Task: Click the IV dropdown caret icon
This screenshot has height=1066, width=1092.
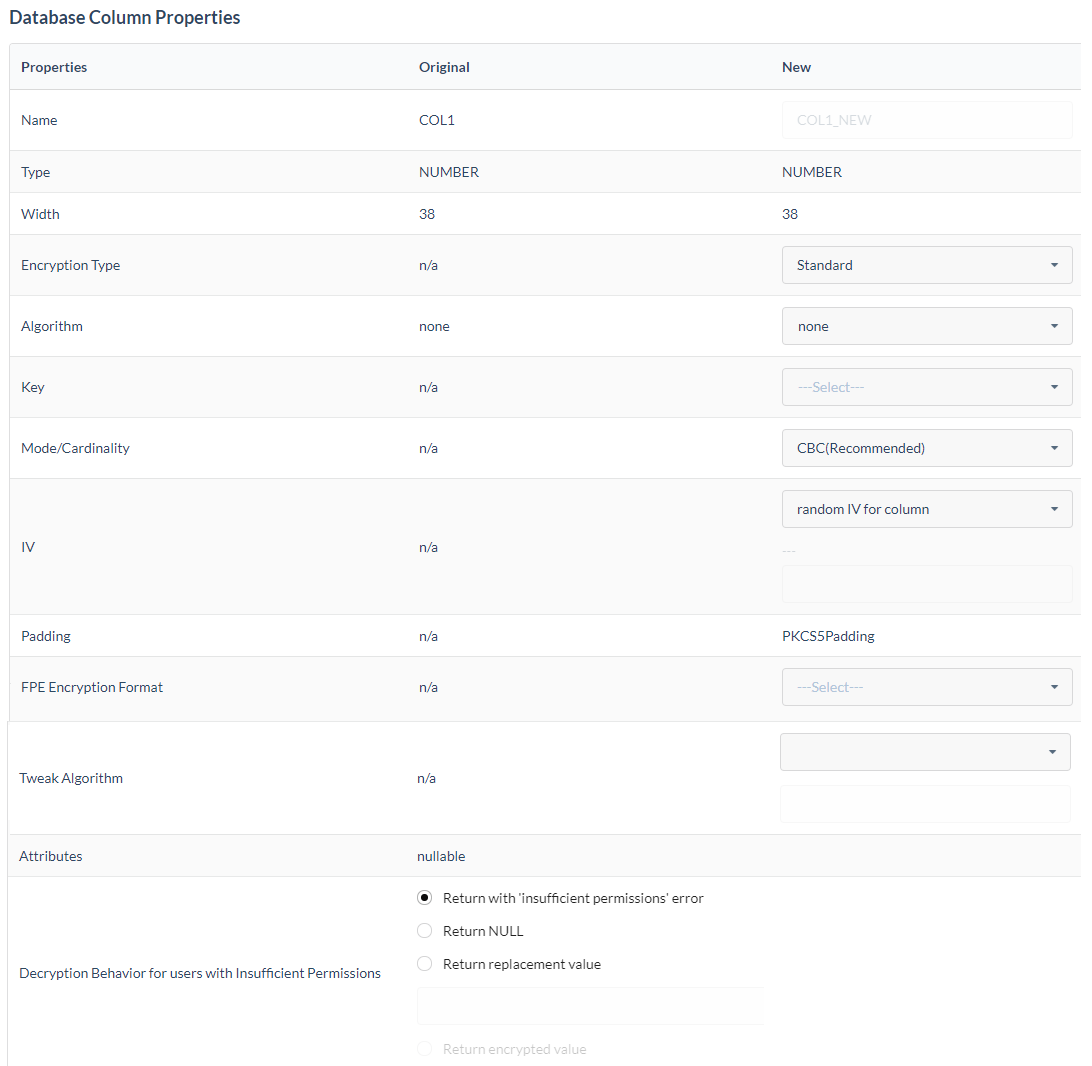Action: 1054,509
